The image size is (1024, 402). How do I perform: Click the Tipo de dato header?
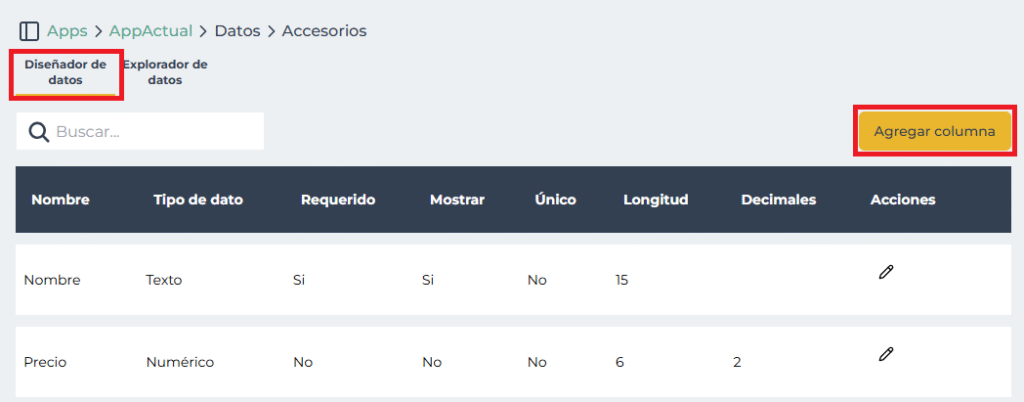[198, 200]
